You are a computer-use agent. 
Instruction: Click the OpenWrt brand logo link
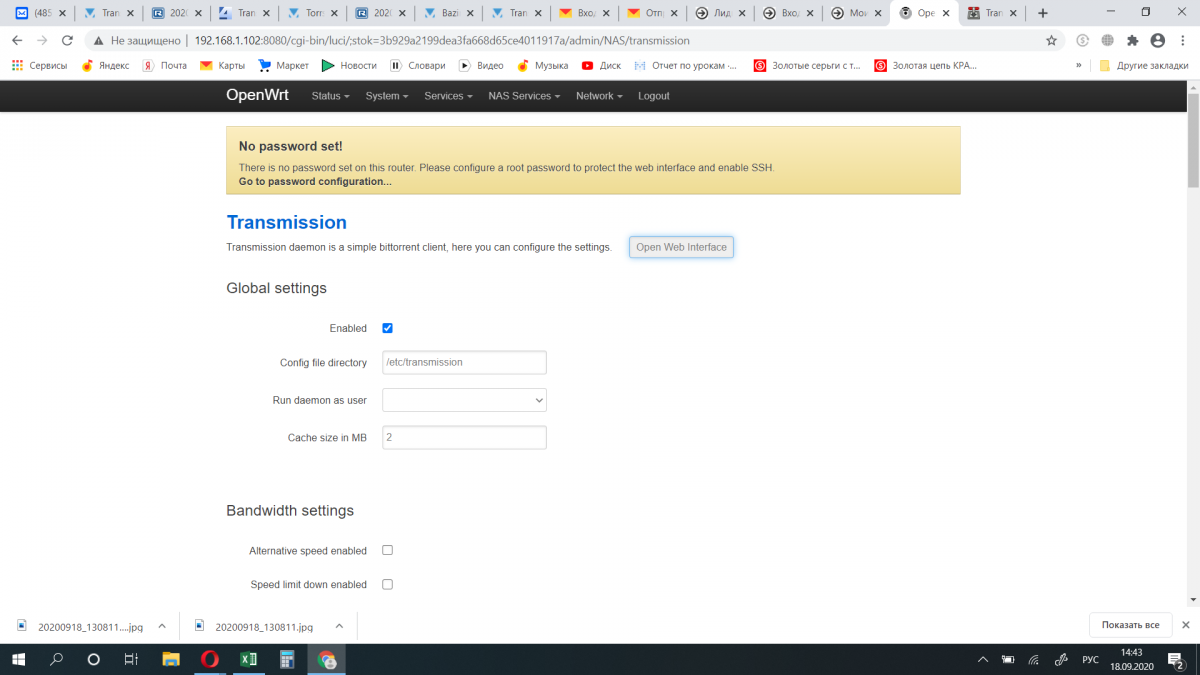259,96
